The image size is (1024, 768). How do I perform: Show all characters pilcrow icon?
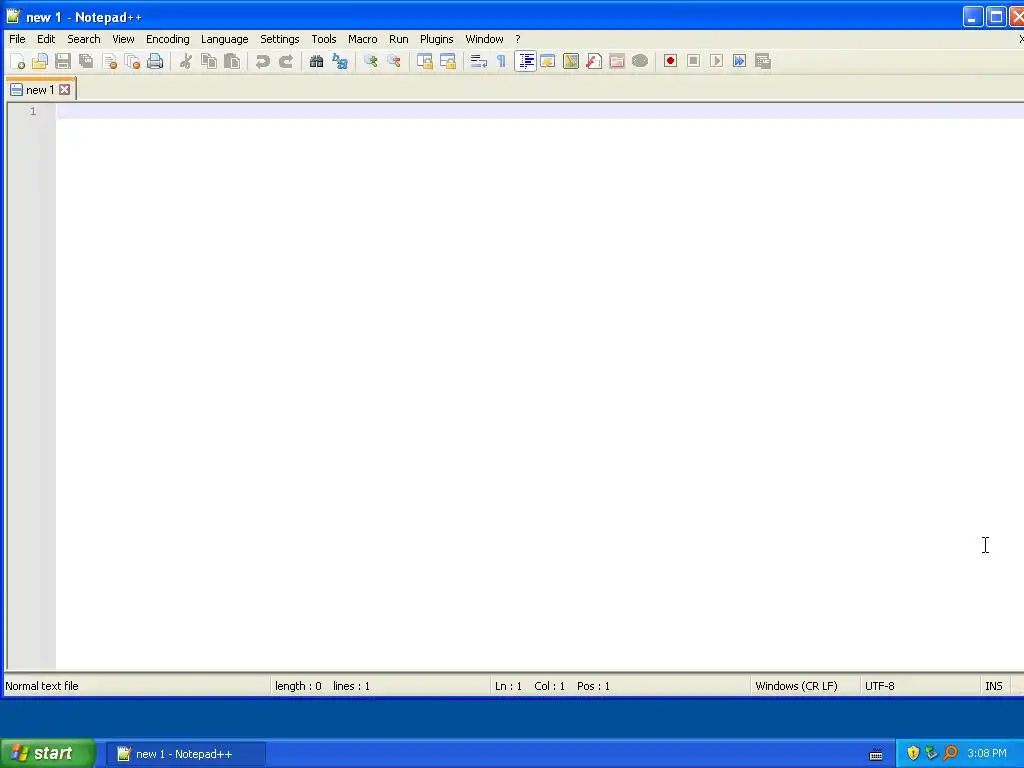[502, 61]
